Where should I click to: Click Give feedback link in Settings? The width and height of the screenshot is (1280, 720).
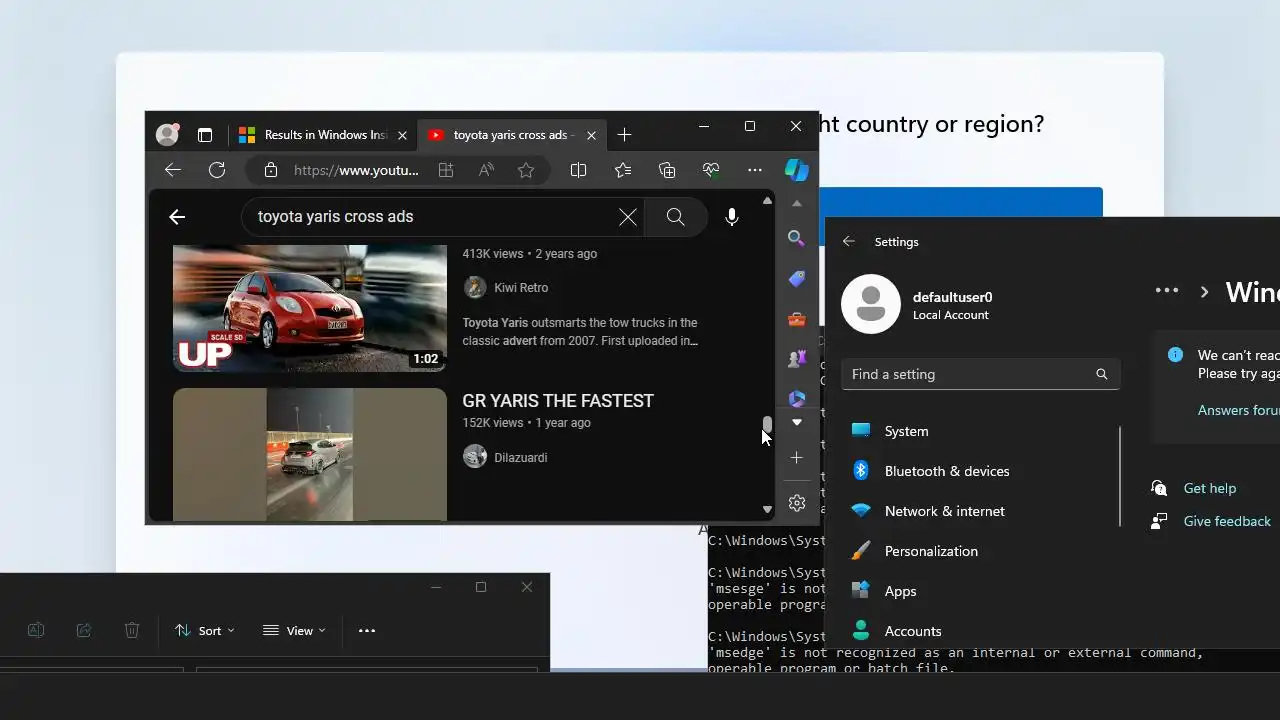tap(1227, 521)
